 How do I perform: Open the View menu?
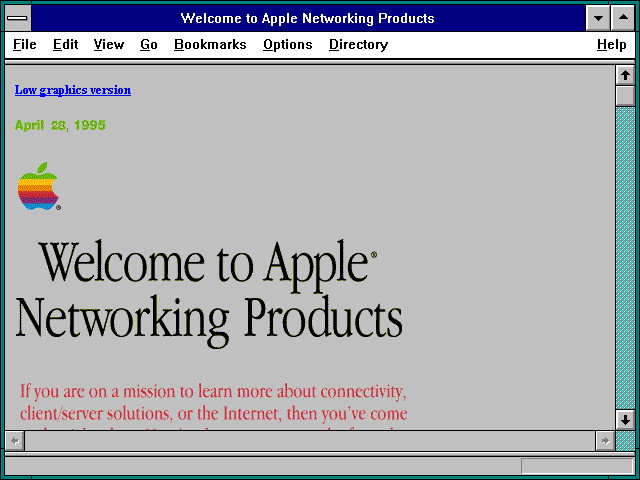tap(109, 44)
